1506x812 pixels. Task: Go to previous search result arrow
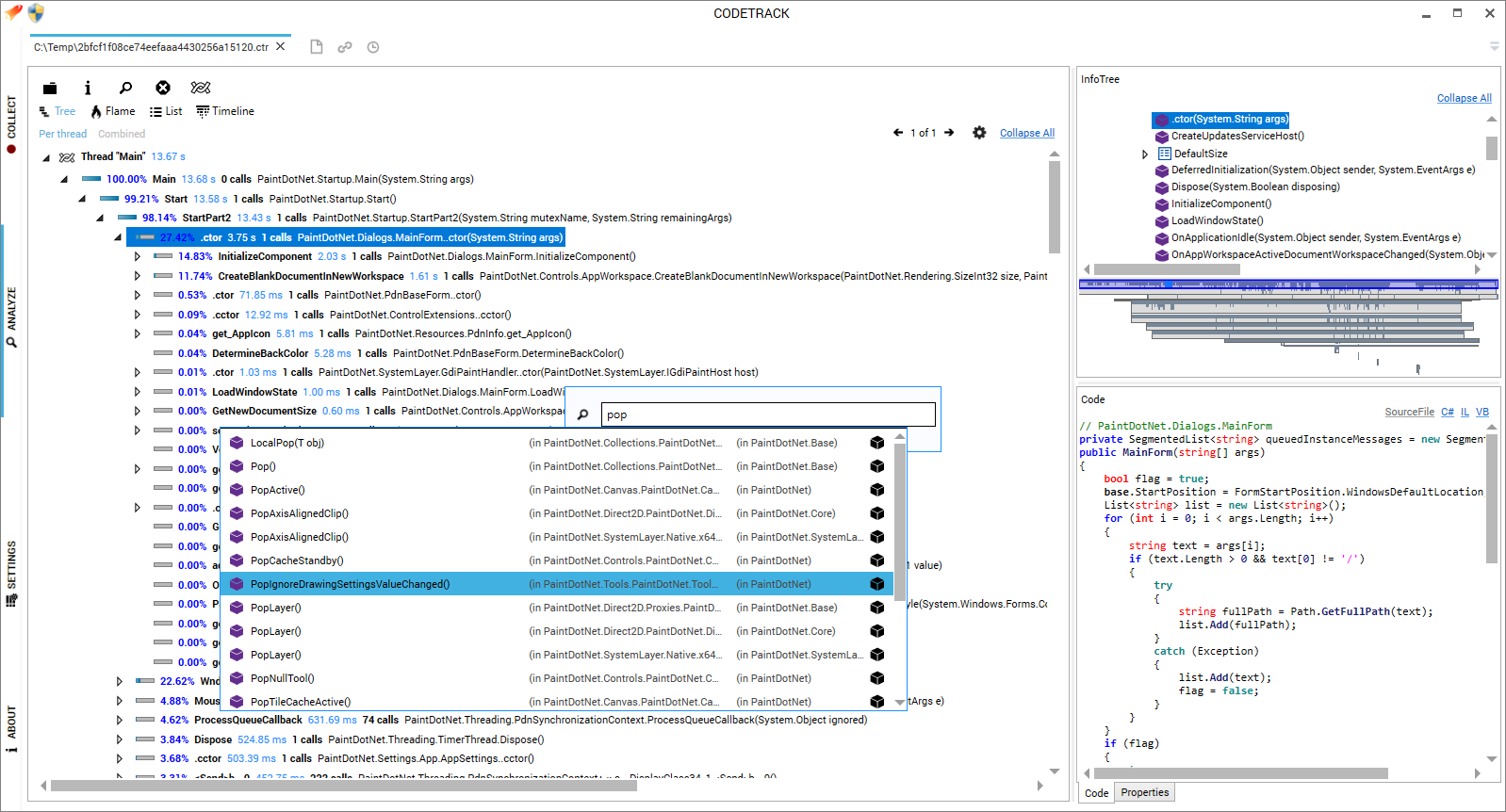pyautogui.click(x=898, y=133)
